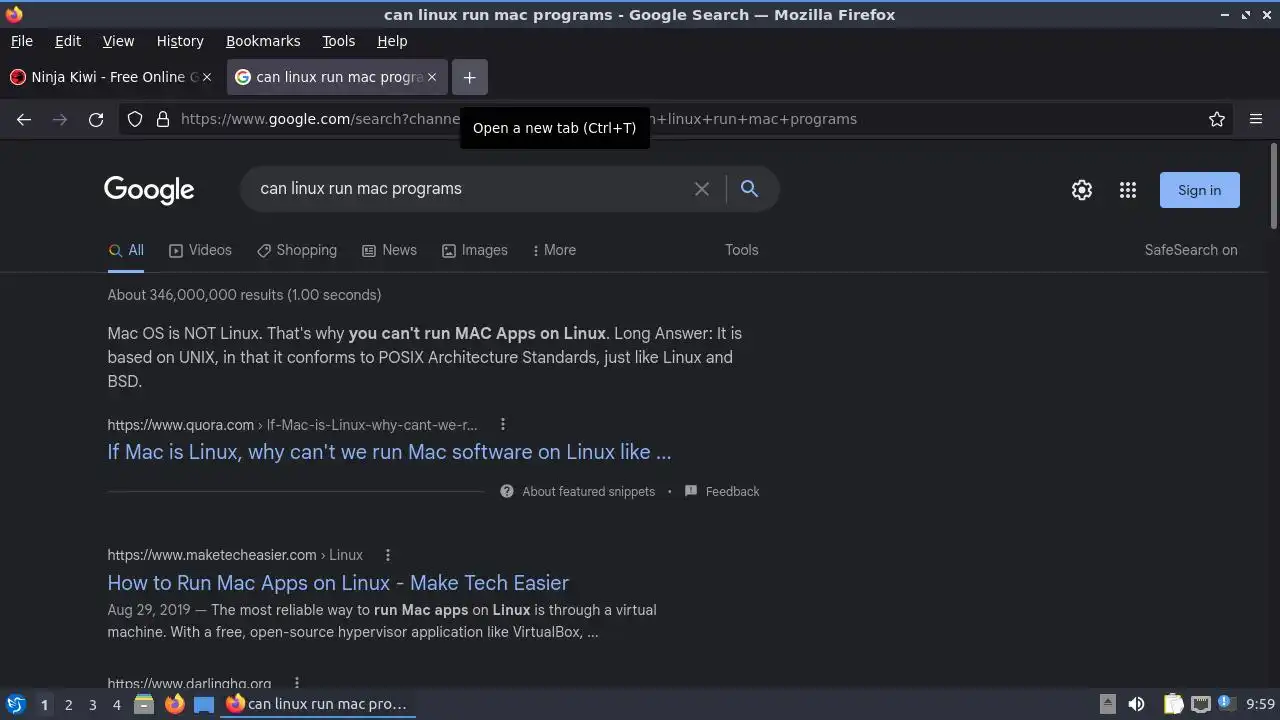Open the network tray icon
Image resolution: width=1280 pixels, height=720 pixels.
tap(1201, 704)
